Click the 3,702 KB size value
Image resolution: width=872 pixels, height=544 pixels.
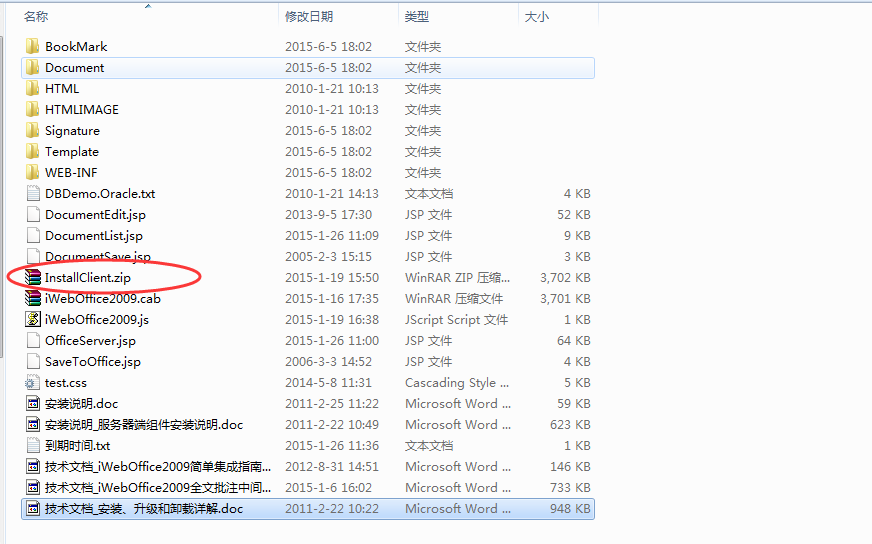tap(565, 278)
